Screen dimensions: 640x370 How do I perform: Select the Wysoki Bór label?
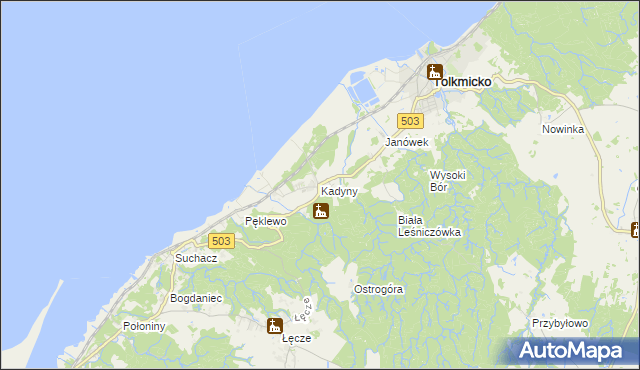click(x=447, y=181)
